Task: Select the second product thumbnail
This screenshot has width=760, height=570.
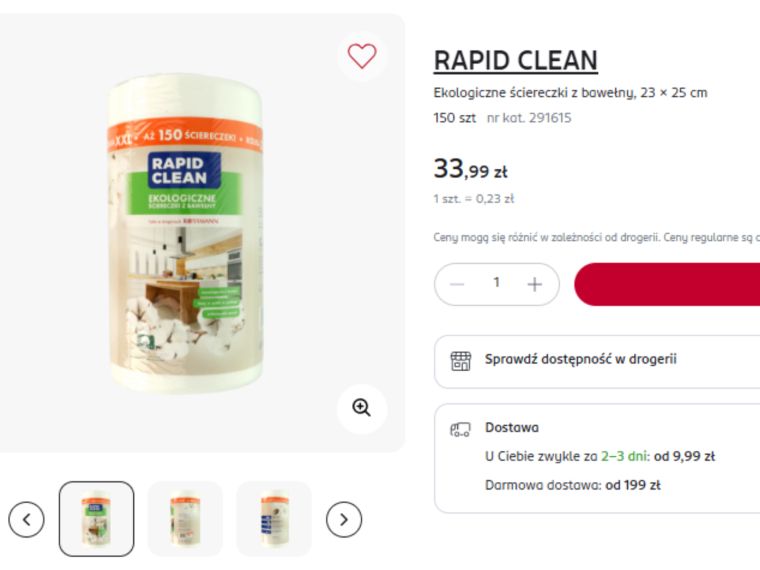Action: [x=185, y=519]
